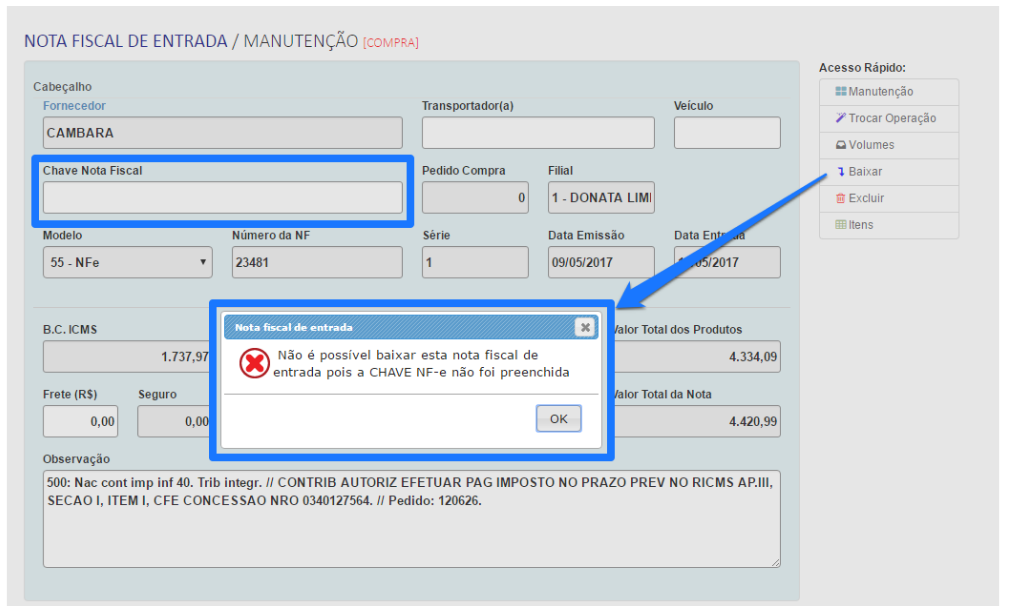Viewport: 1012px width, 613px height.
Task: Click the Fornecedor label link
Action: click(74, 106)
